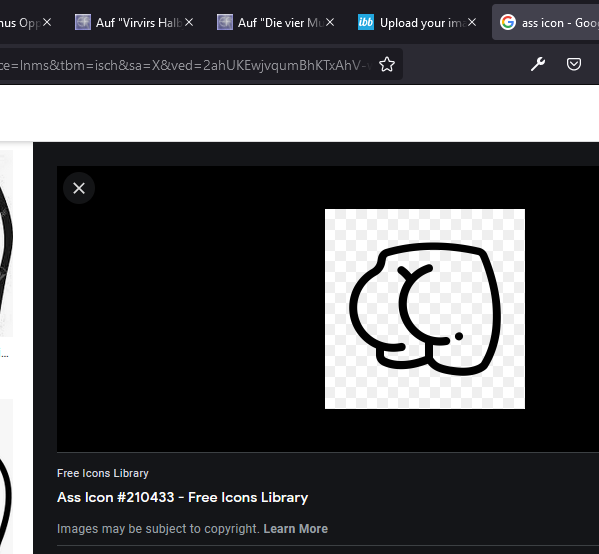Close the Upload your image tab
Image resolution: width=599 pixels, height=554 pixels.
[x=472, y=23]
